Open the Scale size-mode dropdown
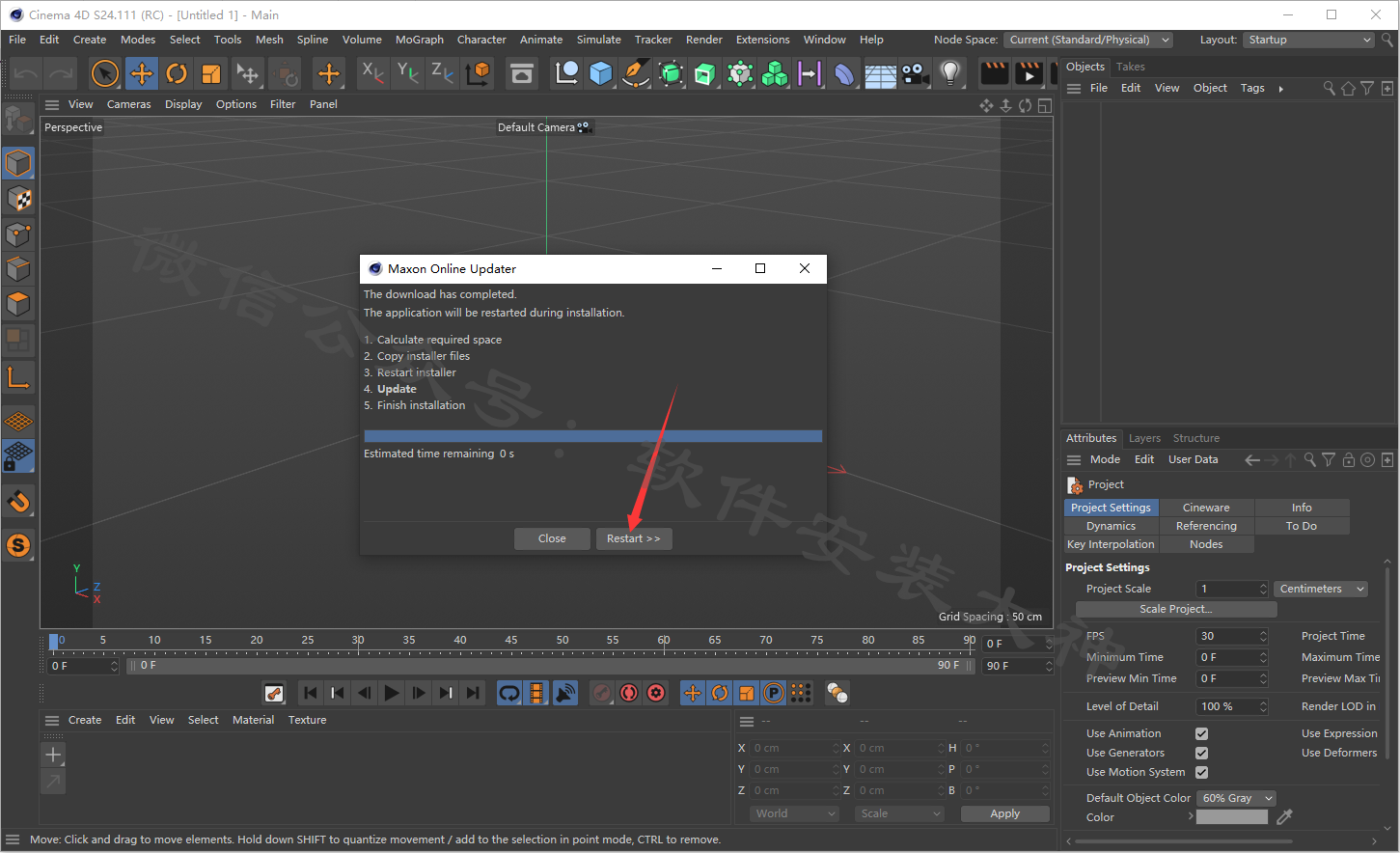This screenshot has width=1400, height=853. pos(899,813)
